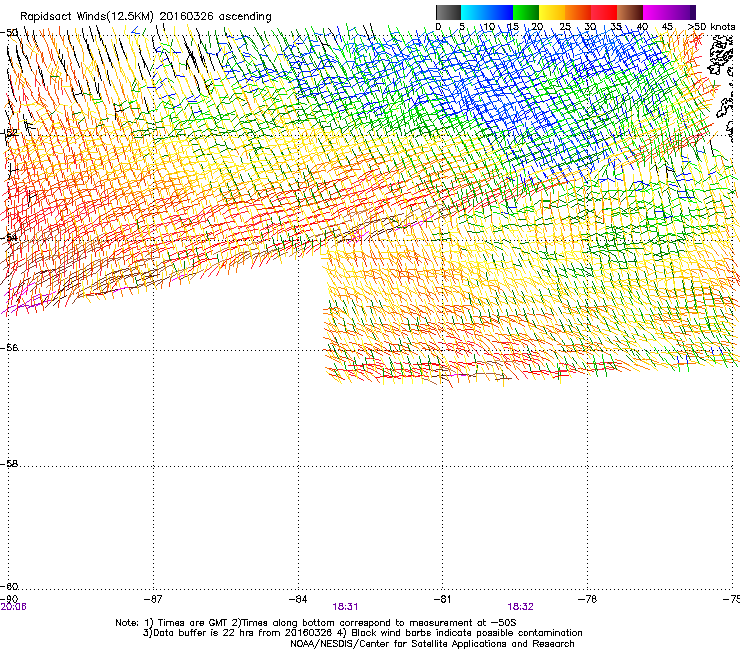
Task: Click the '-54' latitude axis label
Action: (9, 237)
